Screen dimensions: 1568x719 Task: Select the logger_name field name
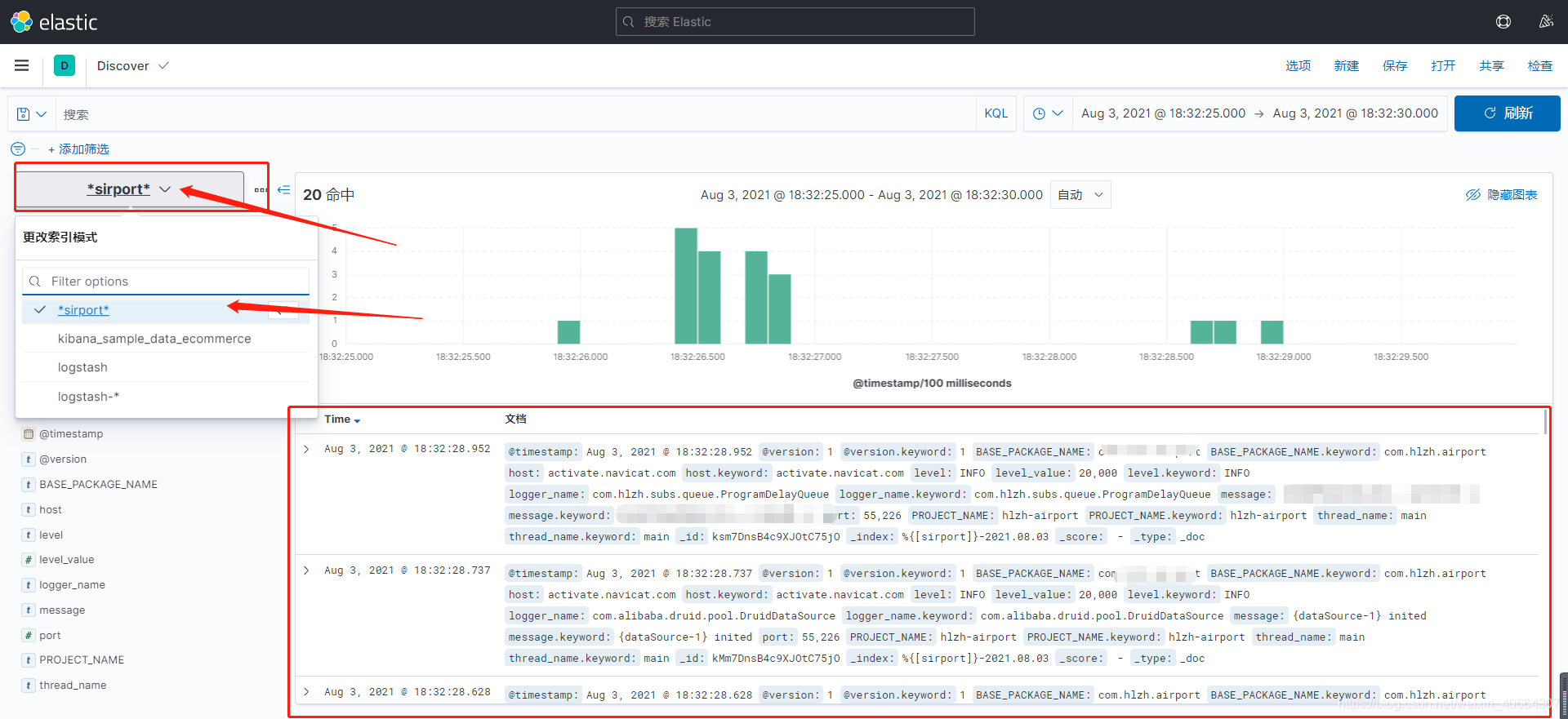coord(72,585)
